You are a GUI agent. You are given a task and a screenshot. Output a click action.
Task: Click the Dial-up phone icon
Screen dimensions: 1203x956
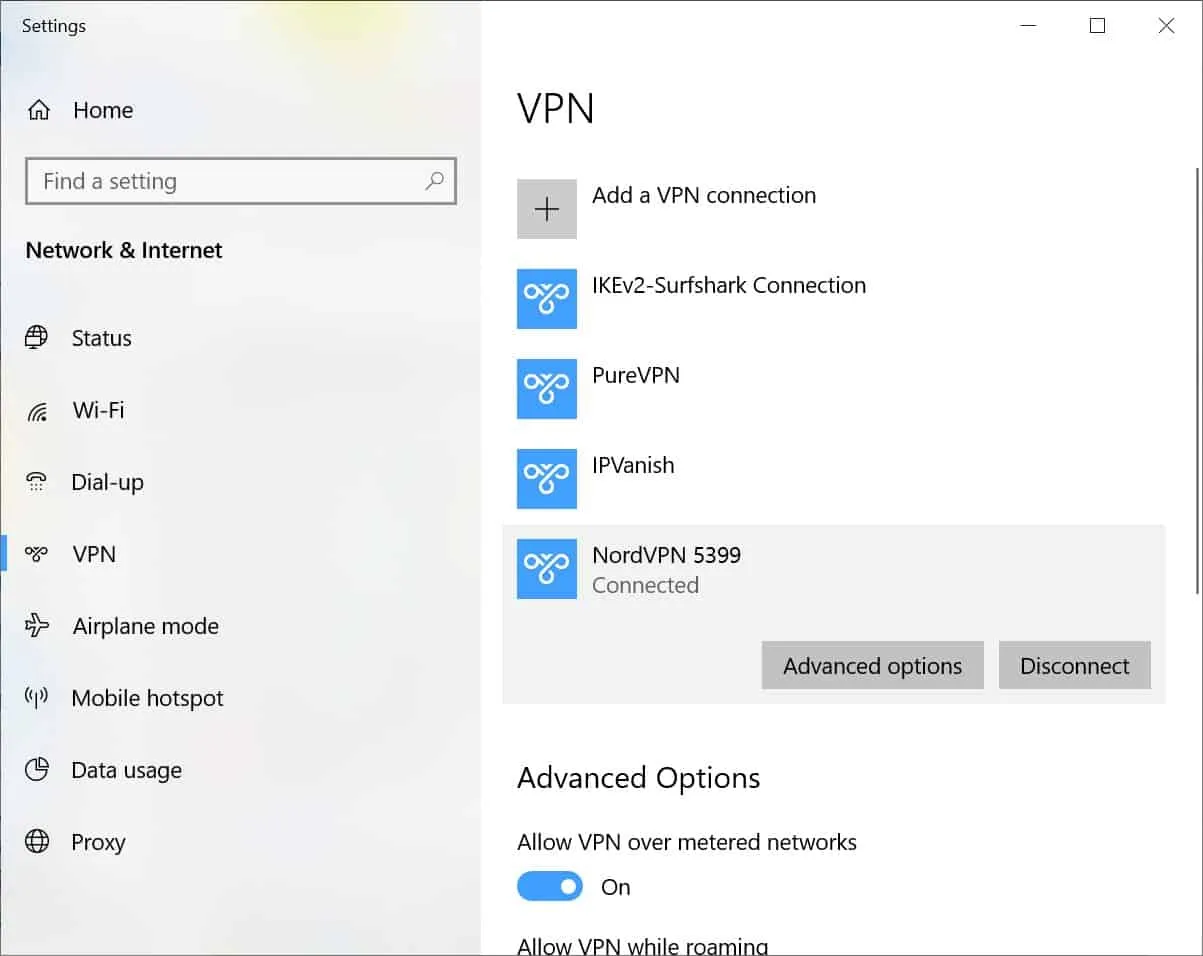click(x=36, y=482)
